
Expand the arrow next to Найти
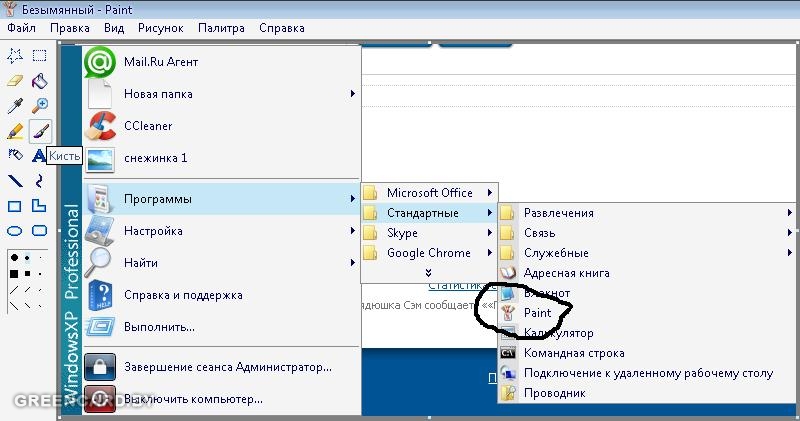point(352,263)
